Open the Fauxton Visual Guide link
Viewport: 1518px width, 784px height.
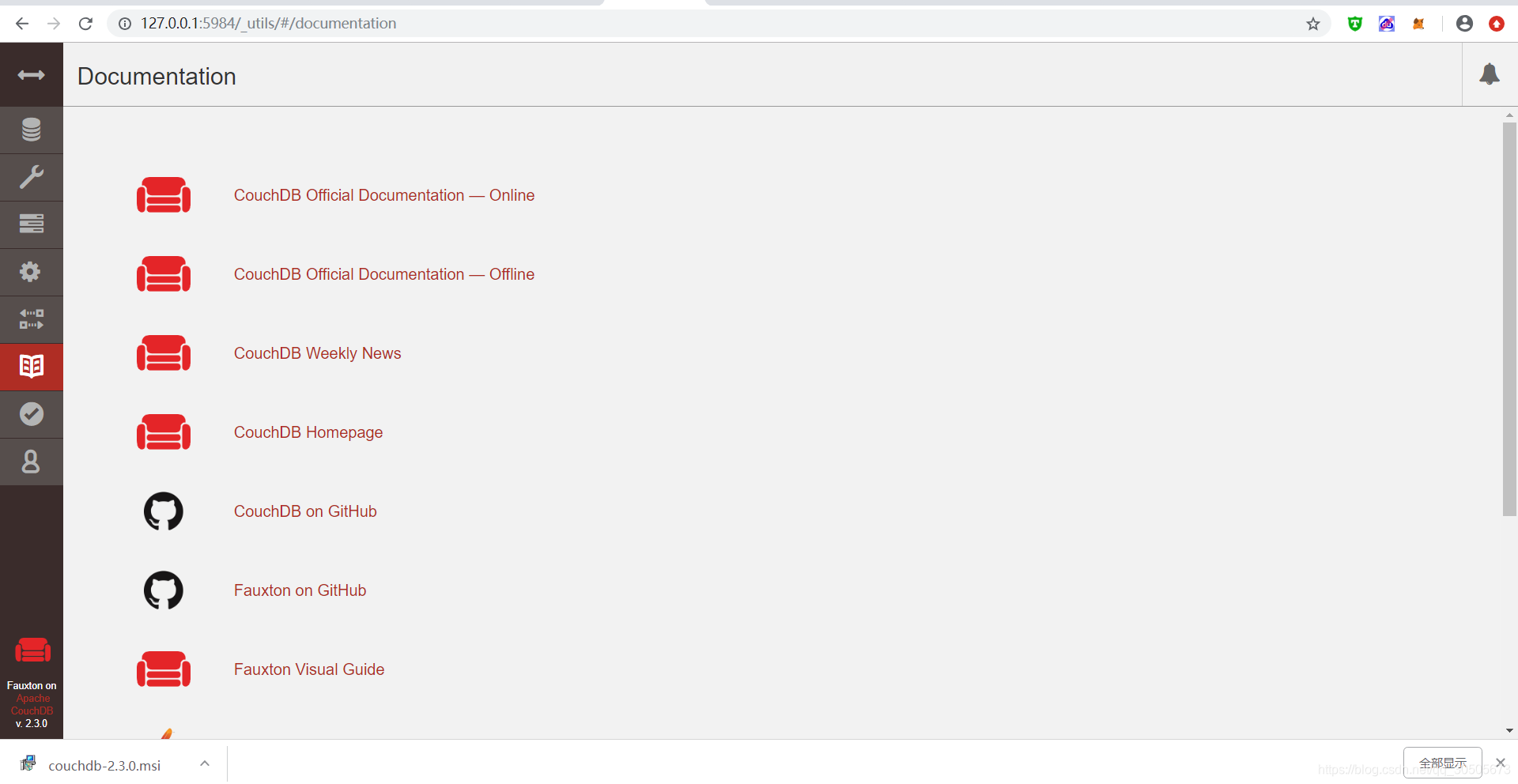309,669
